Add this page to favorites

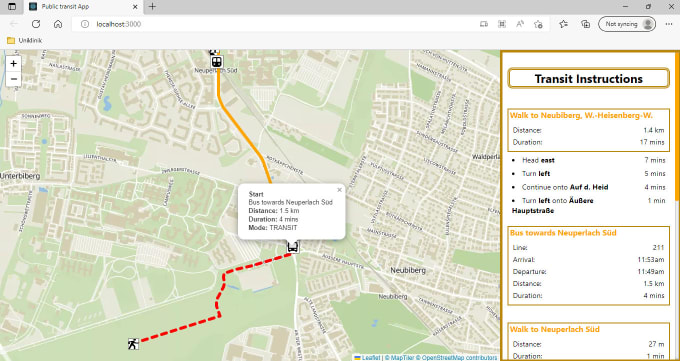[x=538, y=24]
